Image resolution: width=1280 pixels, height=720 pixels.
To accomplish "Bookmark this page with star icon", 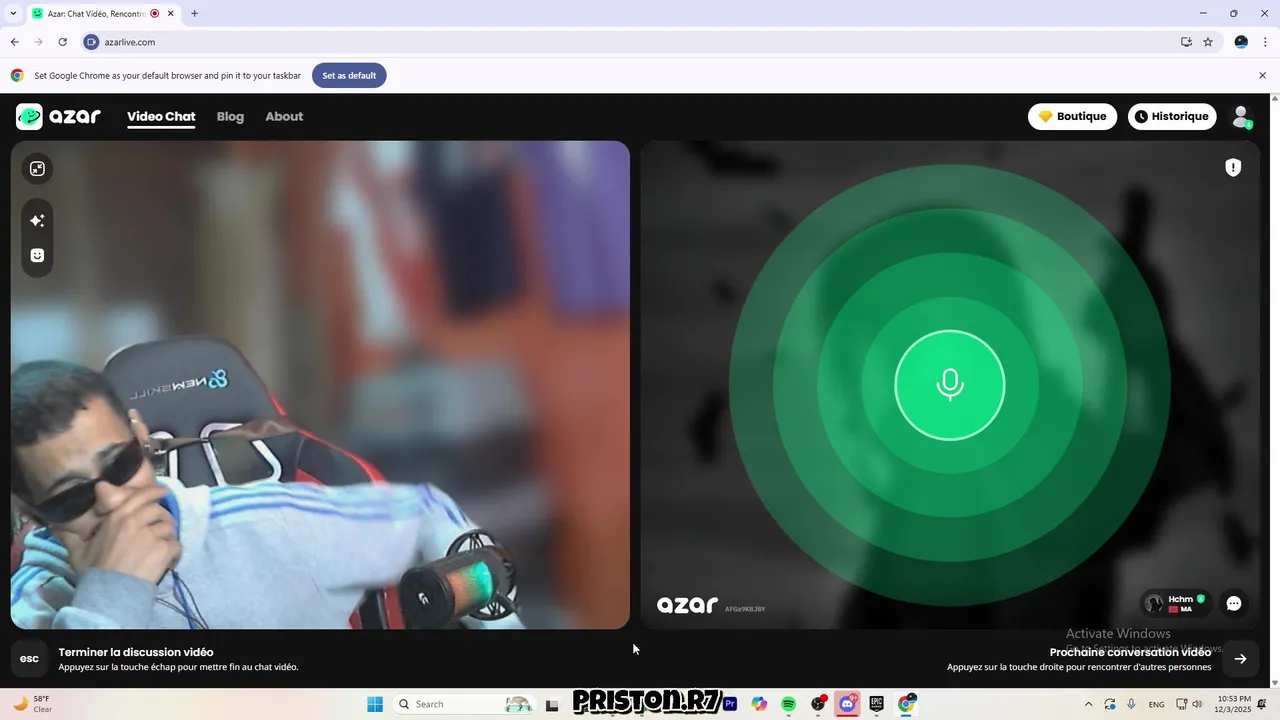I will (1208, 42).
